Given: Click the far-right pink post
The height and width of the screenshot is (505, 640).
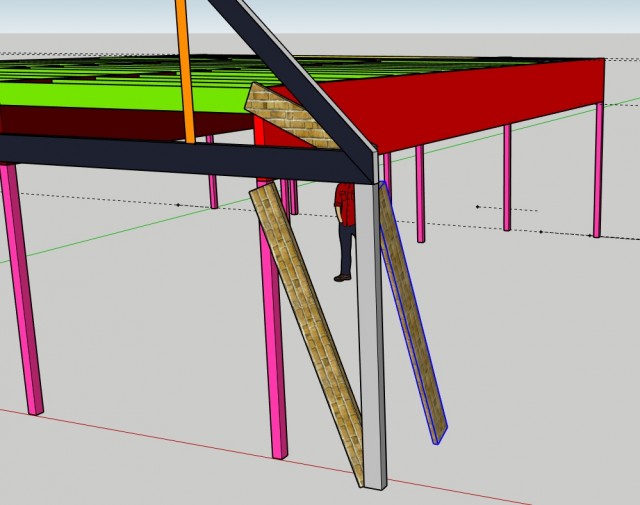Looking at the screenshot, I should click(x=598, y=169).
